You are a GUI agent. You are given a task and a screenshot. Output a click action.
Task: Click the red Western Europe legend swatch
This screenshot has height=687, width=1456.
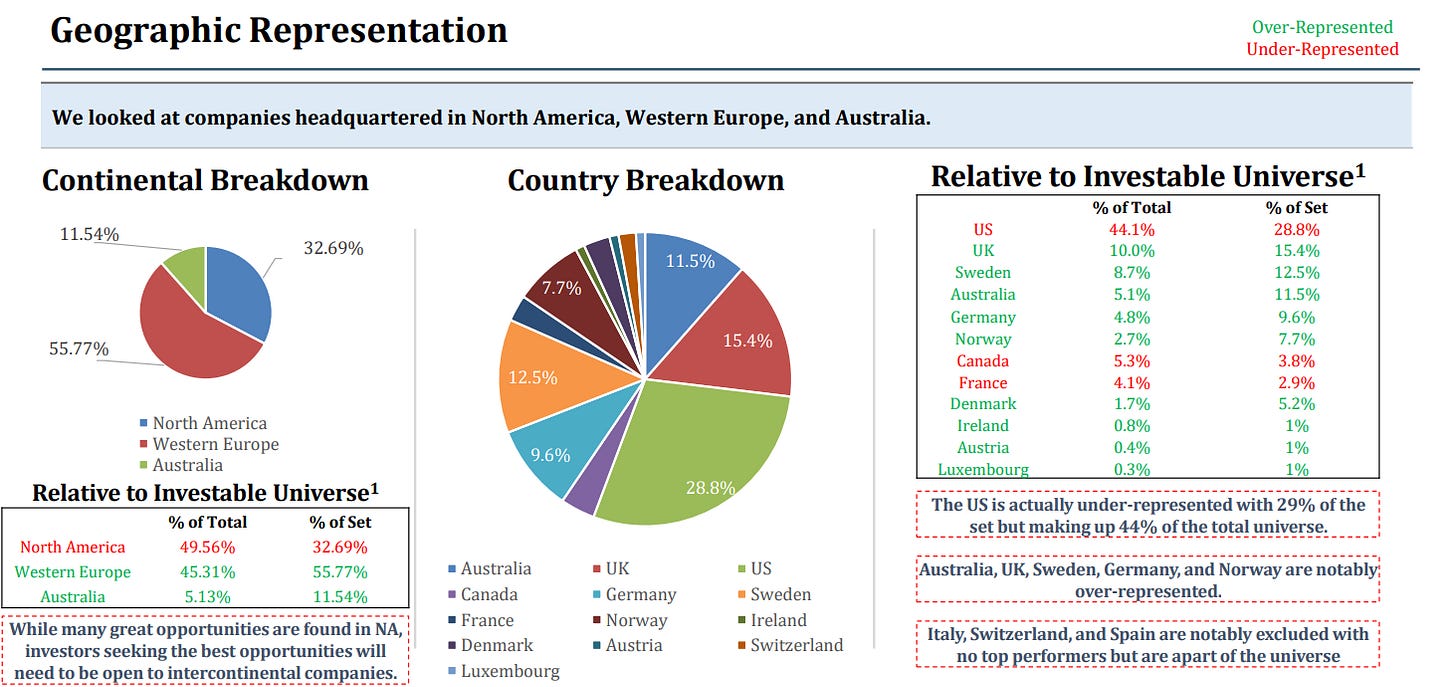[145, 444]
